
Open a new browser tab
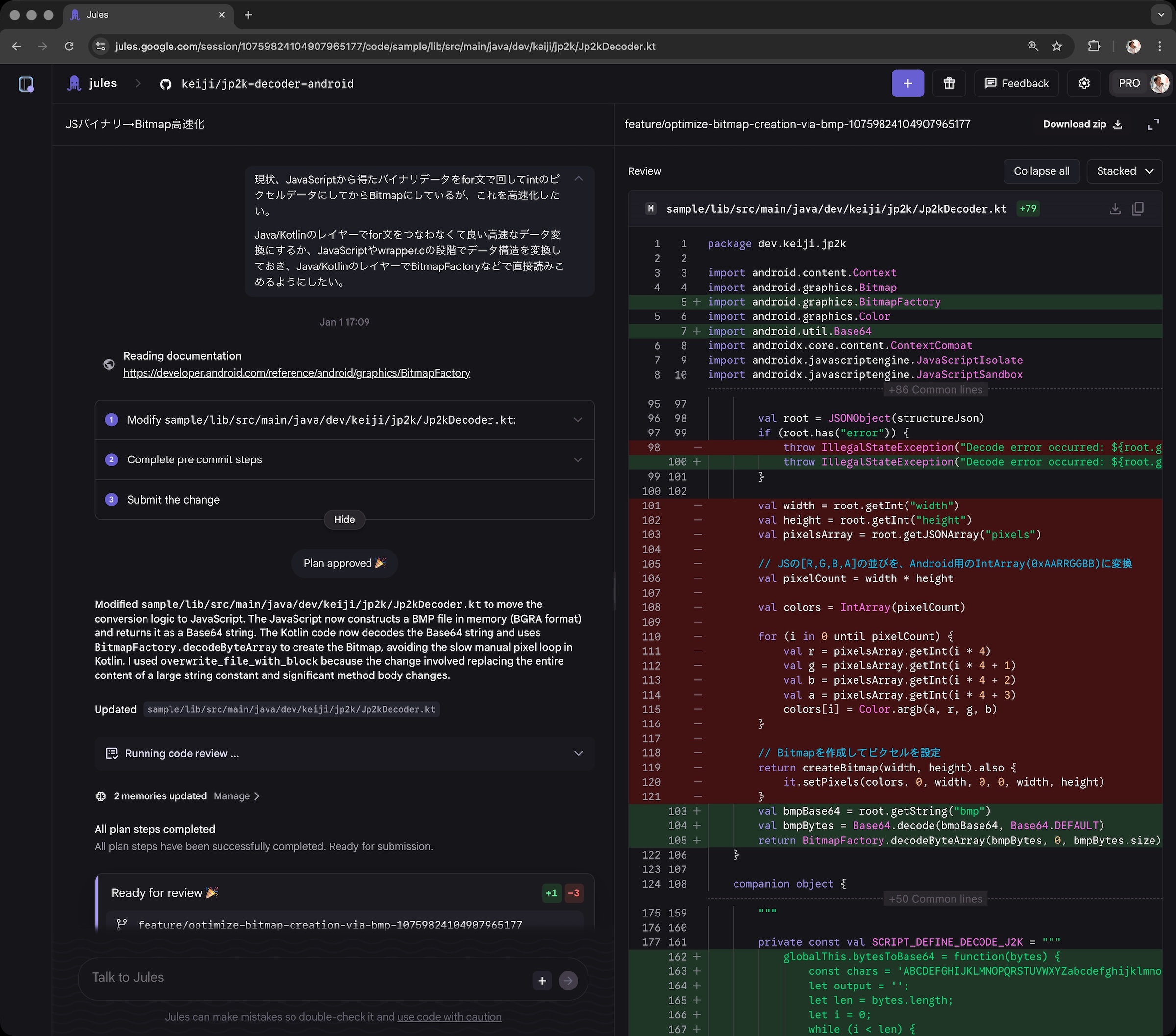pos(248,15)
